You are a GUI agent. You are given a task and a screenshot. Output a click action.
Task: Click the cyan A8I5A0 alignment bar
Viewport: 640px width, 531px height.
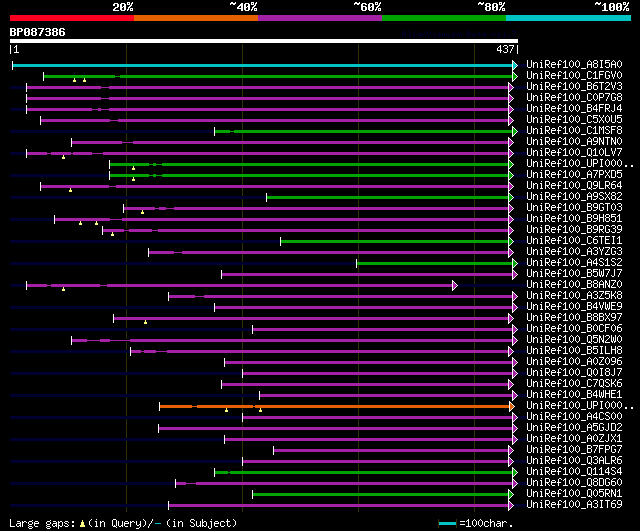[x=262, y=65]
